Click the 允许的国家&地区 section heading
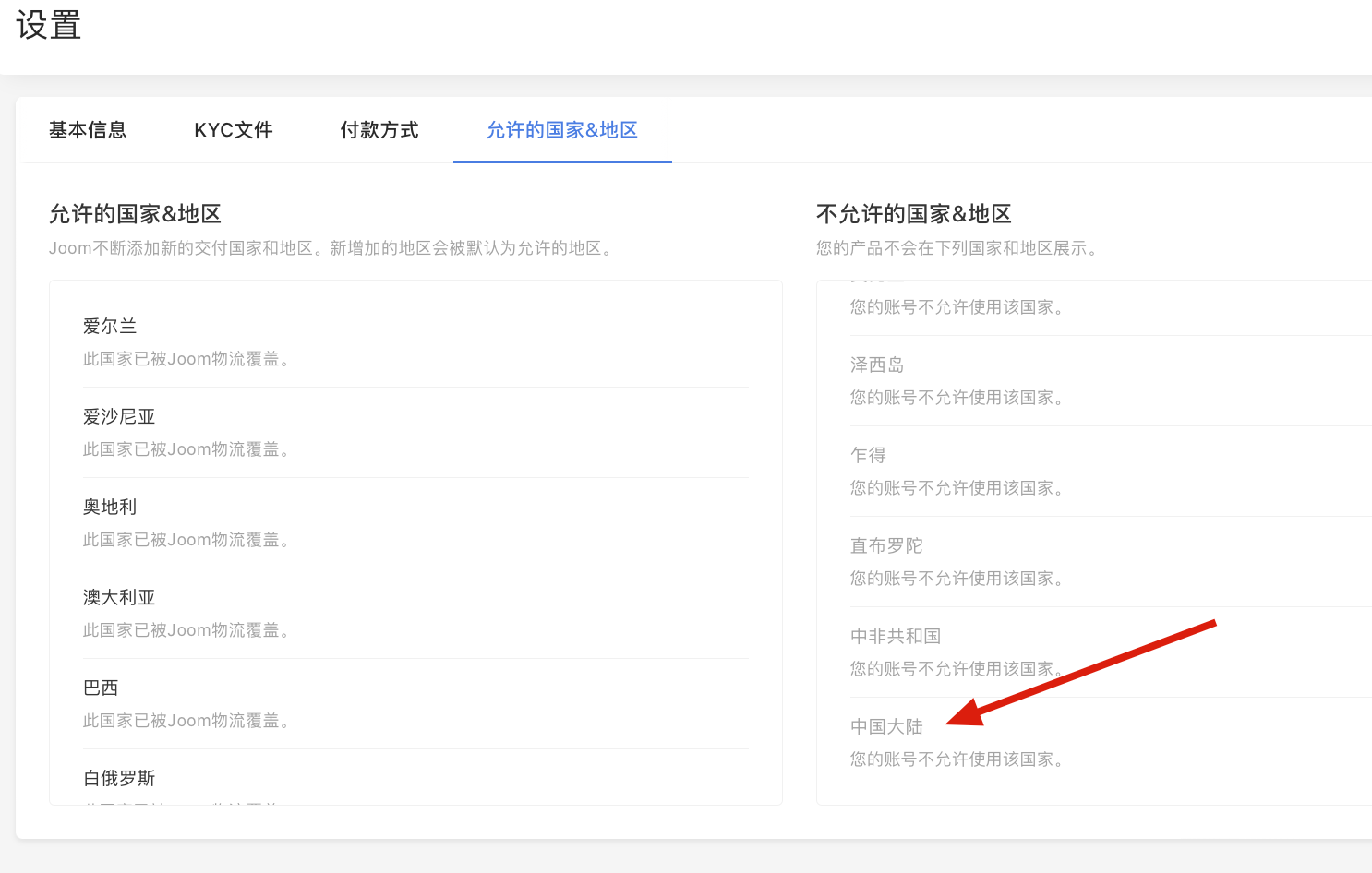 [x=135, y=214]
